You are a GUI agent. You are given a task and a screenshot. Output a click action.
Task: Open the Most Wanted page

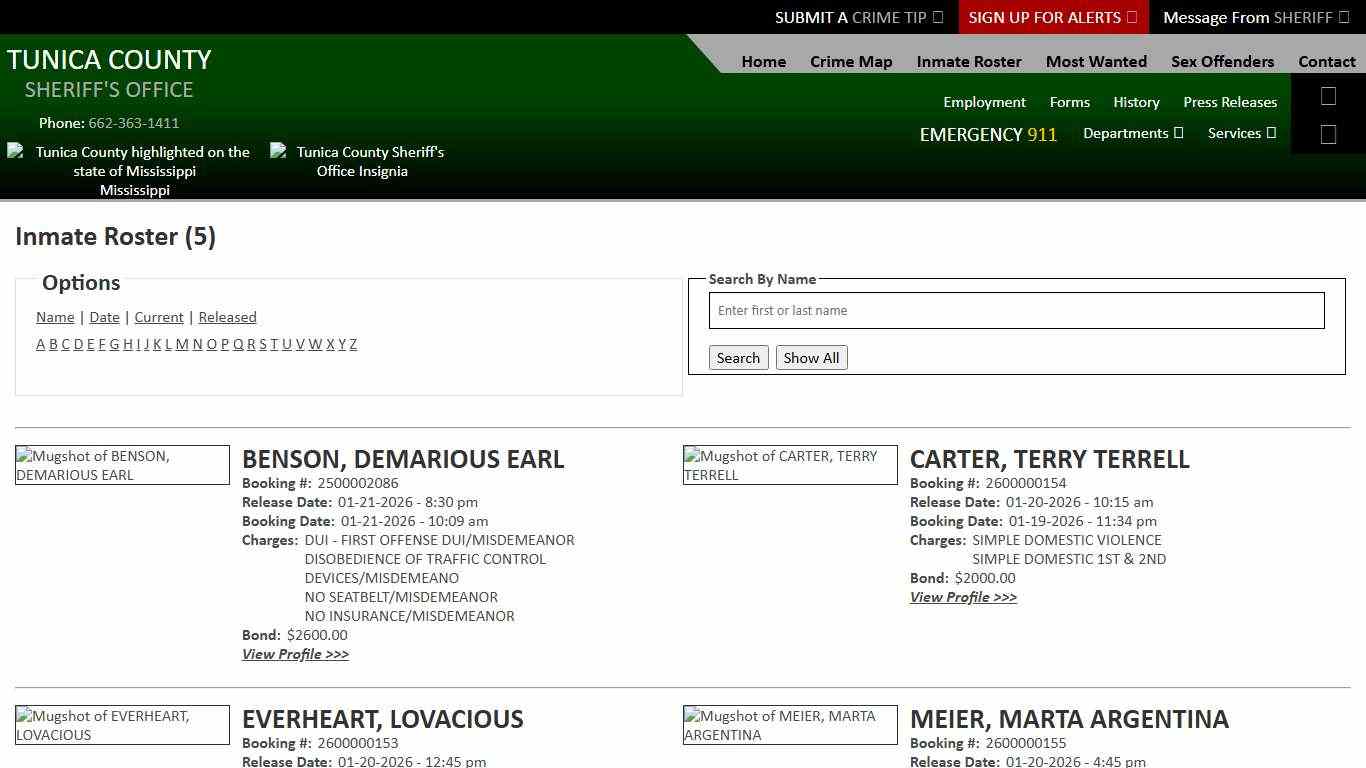point(1096,61)
